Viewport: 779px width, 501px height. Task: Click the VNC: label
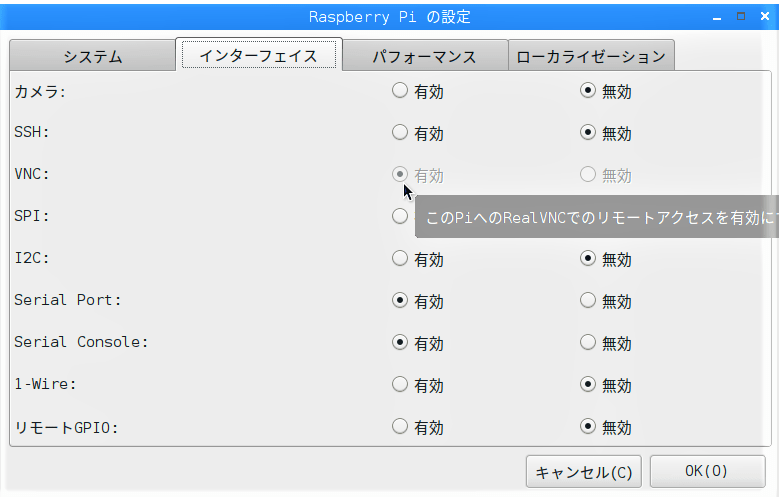pyautogui.click(x=32, y=174)
